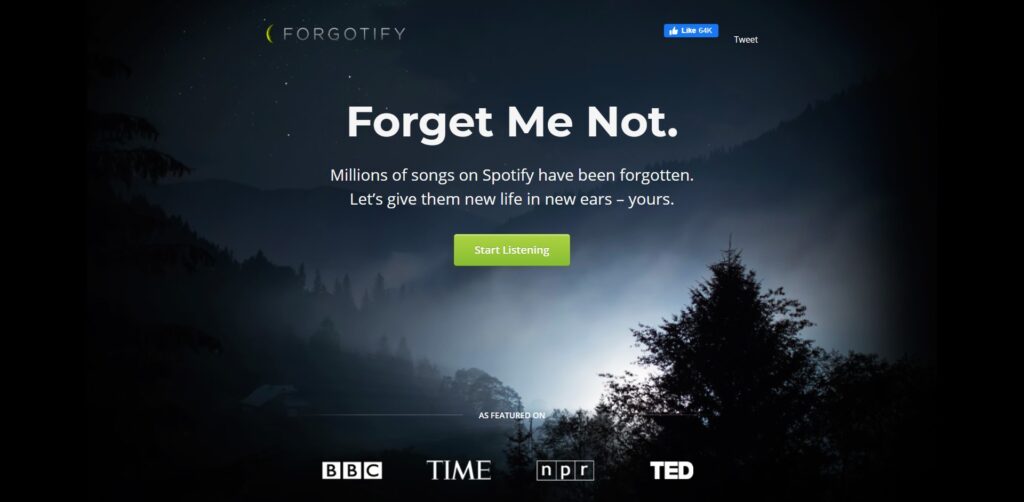Click the AS FEATURED ON label
The height and width of the screenshot is (502, 1024).
click(512, 415)
